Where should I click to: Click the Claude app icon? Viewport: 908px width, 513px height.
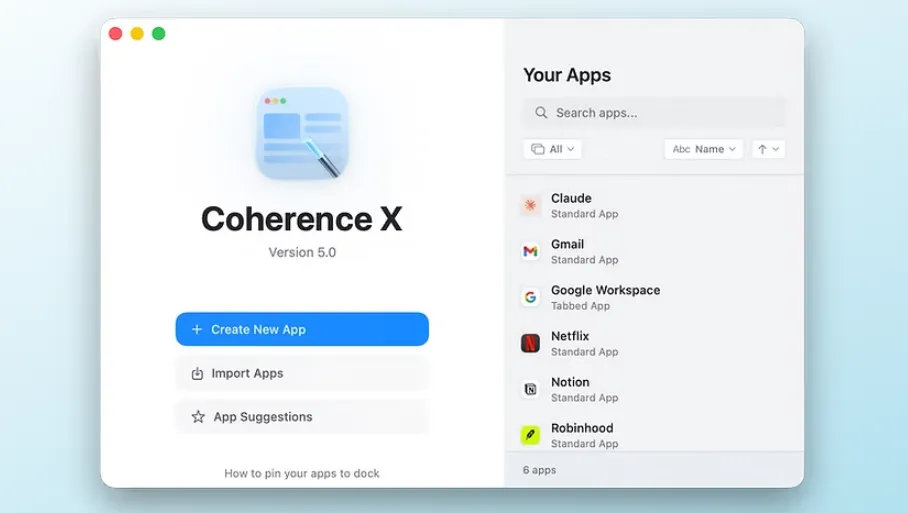(x=530, y=206)
